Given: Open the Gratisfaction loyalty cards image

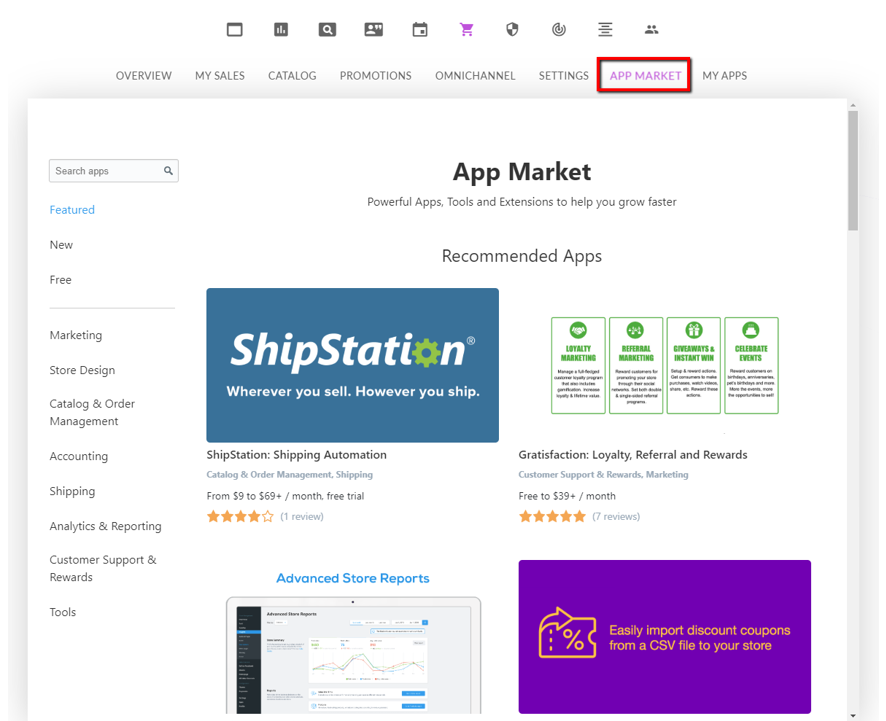Looking at the screenshot, I should pos(664,365).
